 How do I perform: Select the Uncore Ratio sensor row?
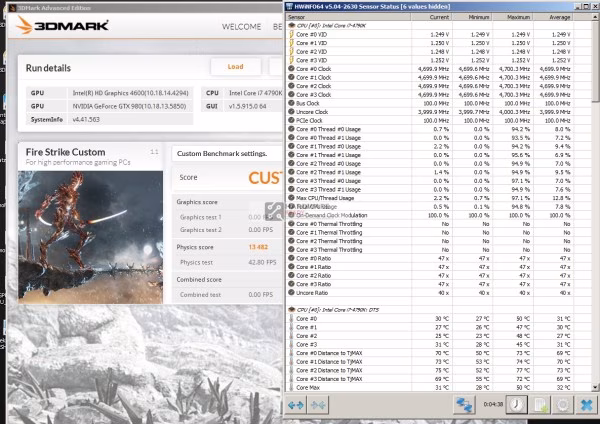[x=430, y=293]
